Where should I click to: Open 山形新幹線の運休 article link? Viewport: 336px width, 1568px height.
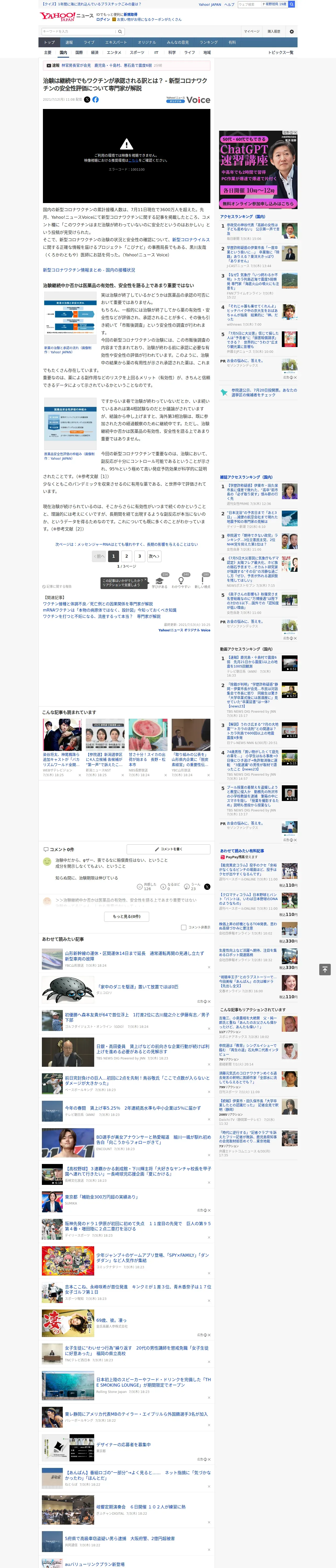(x=134, y=956)
